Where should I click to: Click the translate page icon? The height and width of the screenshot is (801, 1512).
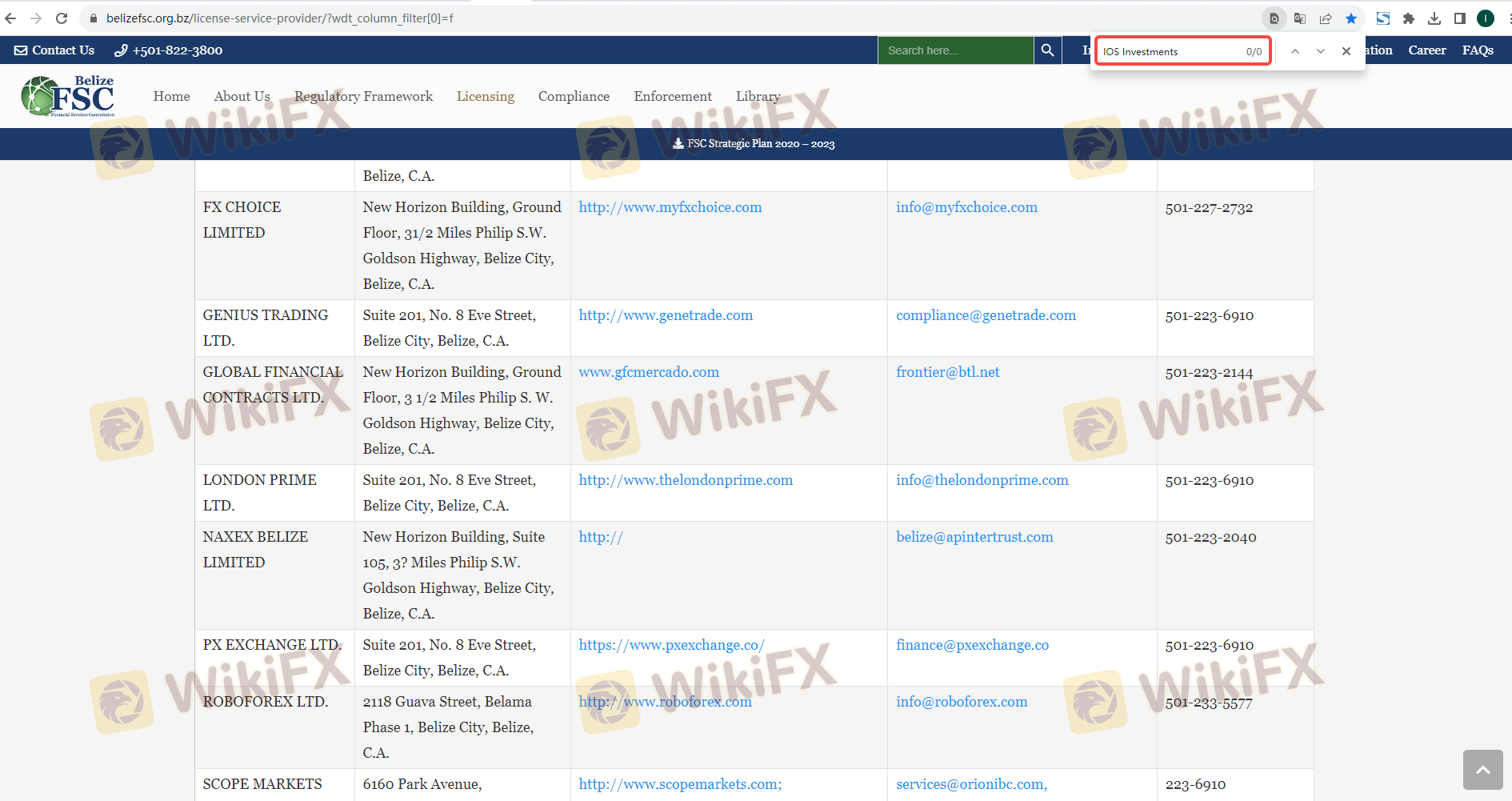pos(1300,18)
